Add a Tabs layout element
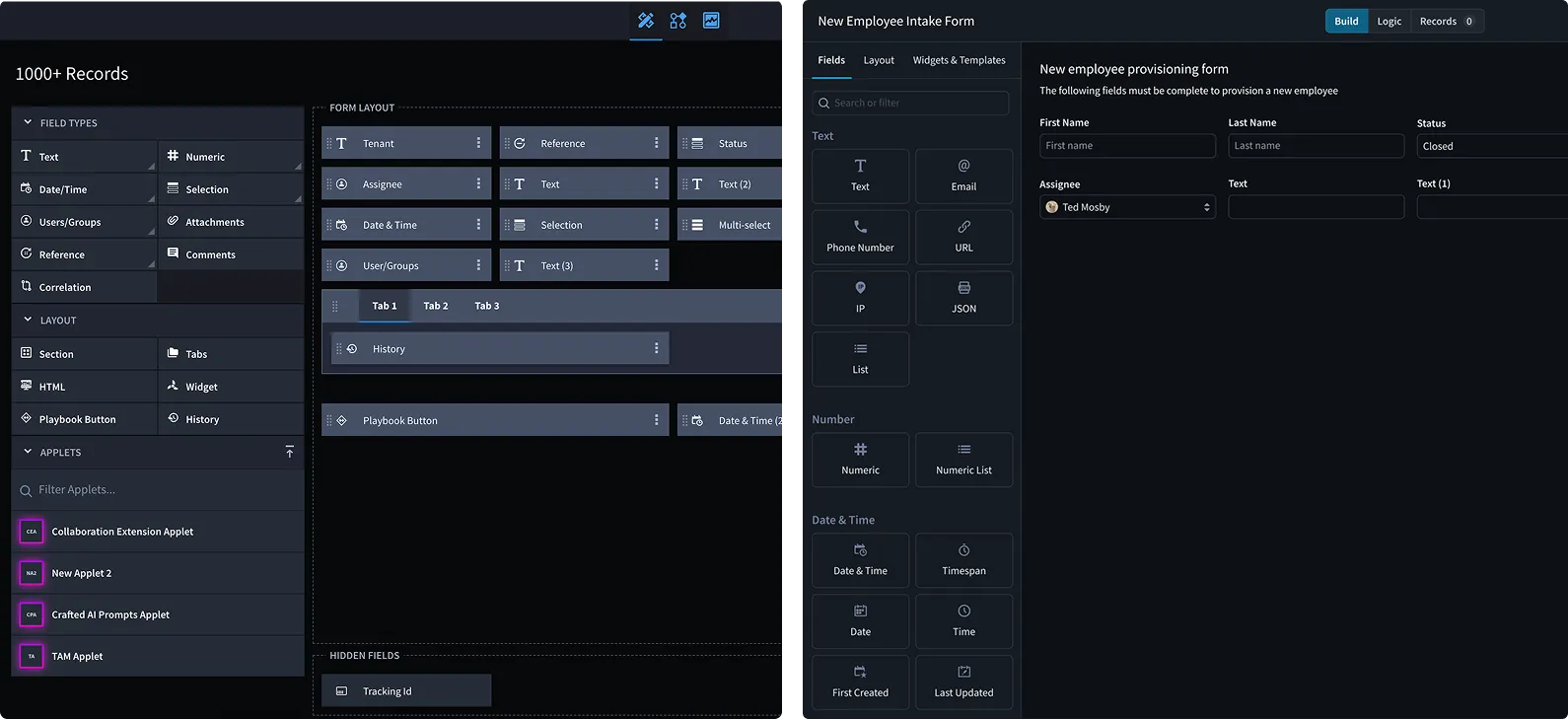Viewport: 1568px width, 719px height. tap(231, 353)
